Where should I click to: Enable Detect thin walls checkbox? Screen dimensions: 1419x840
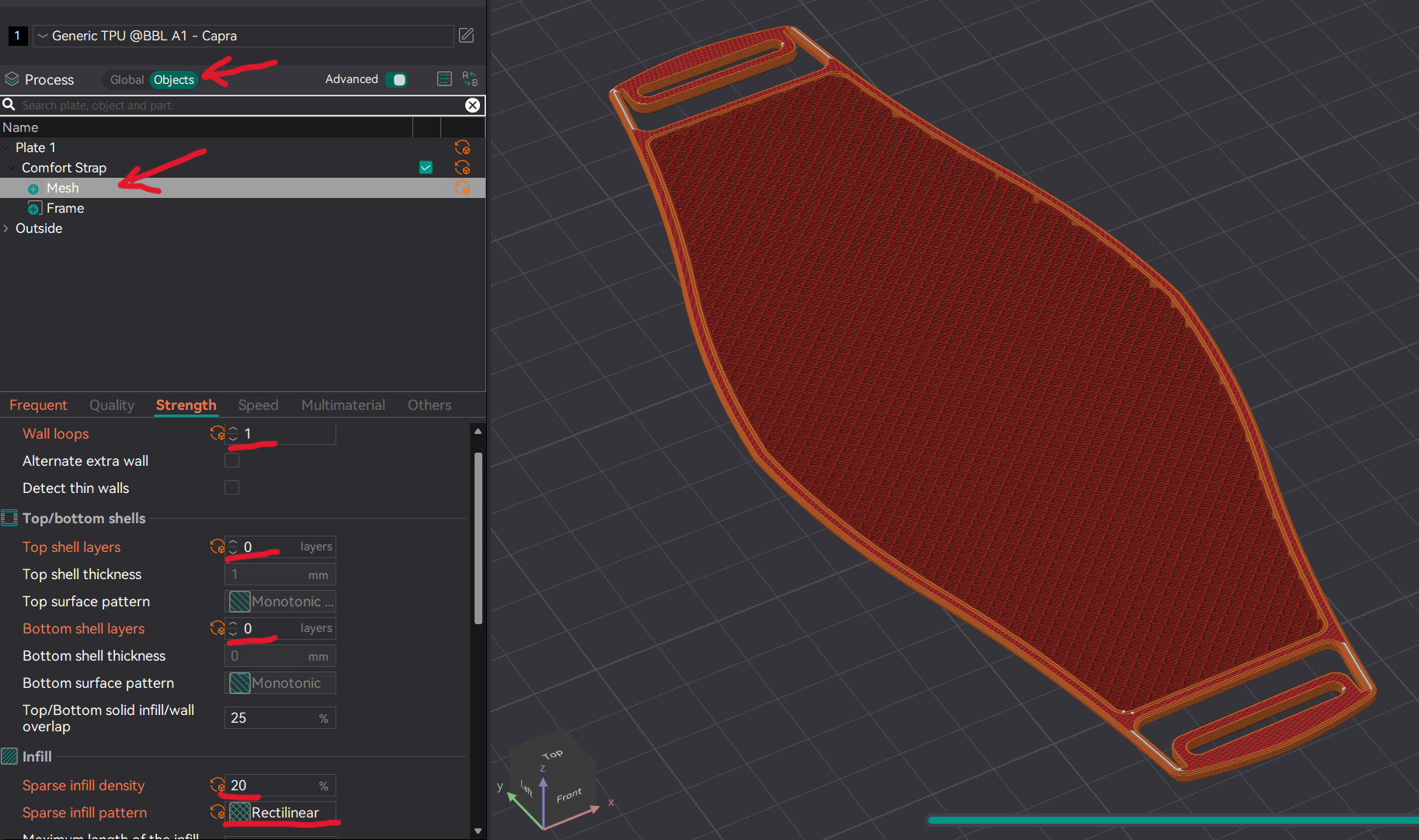point(231,488)
